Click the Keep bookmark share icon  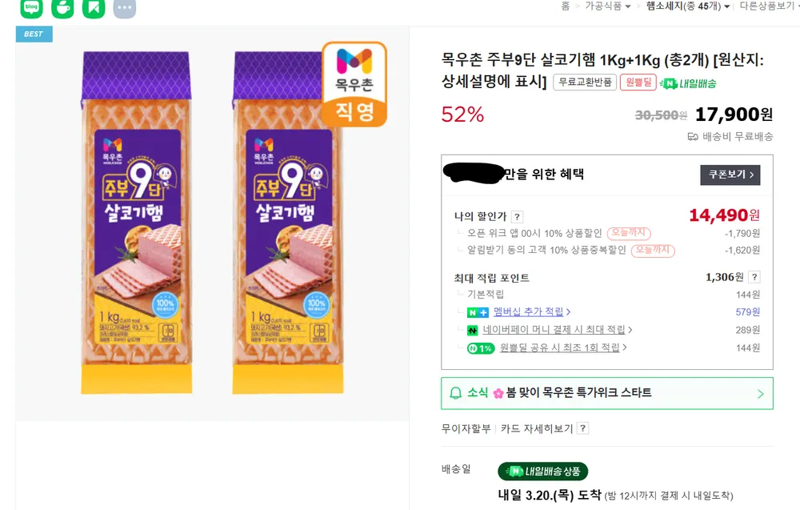(93, 7)
